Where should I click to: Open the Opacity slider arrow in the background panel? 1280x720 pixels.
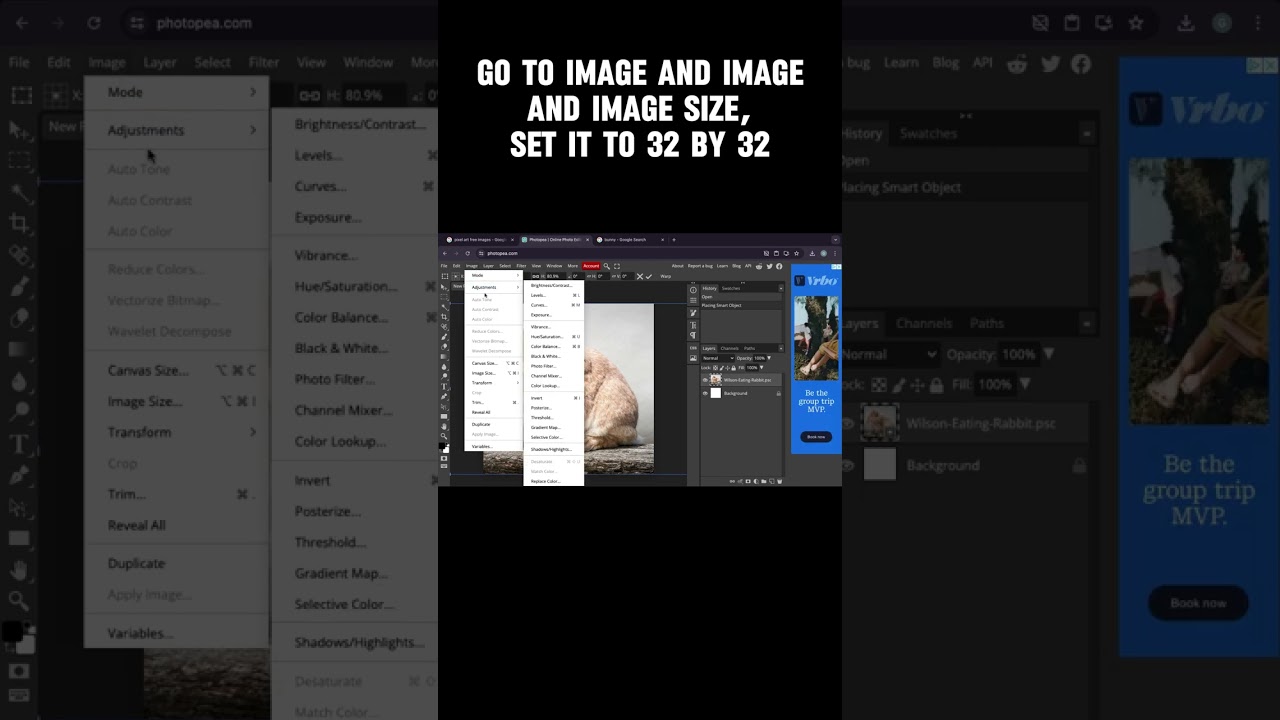point(1049,354)
